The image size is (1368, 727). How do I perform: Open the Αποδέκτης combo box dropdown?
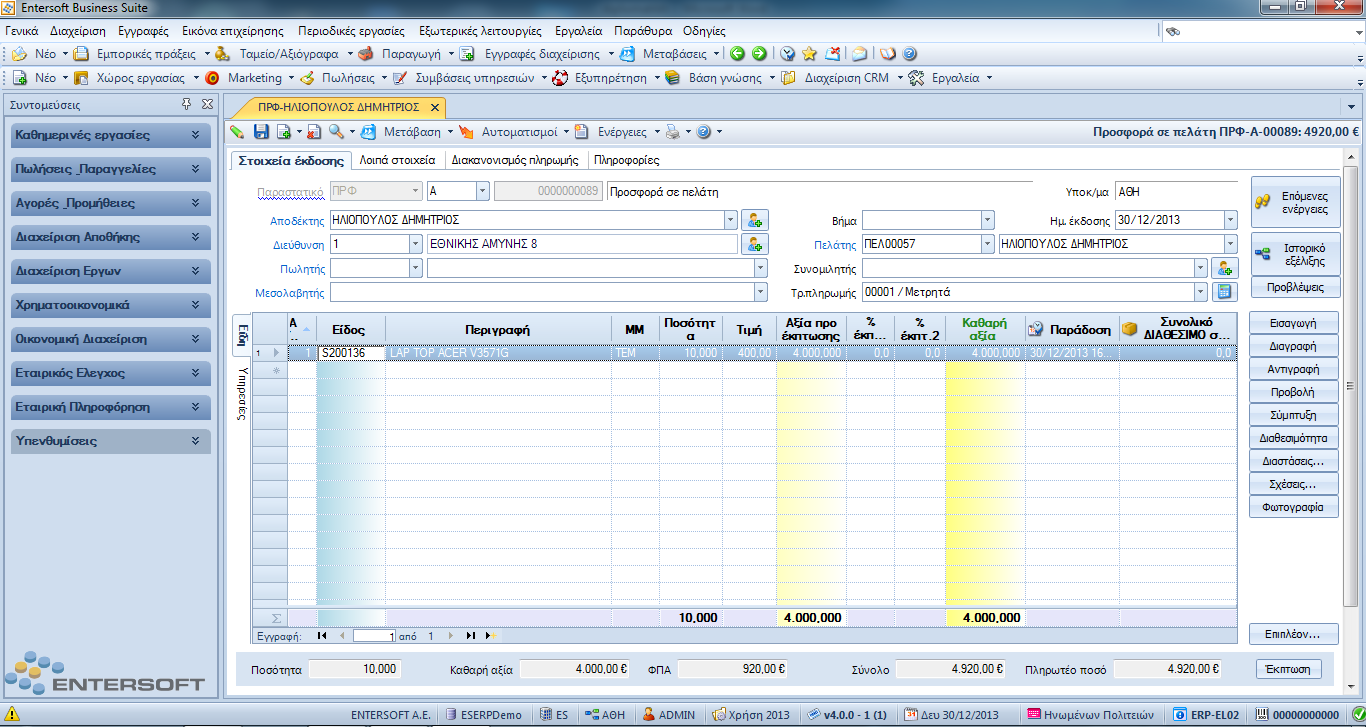click(730, 220)
